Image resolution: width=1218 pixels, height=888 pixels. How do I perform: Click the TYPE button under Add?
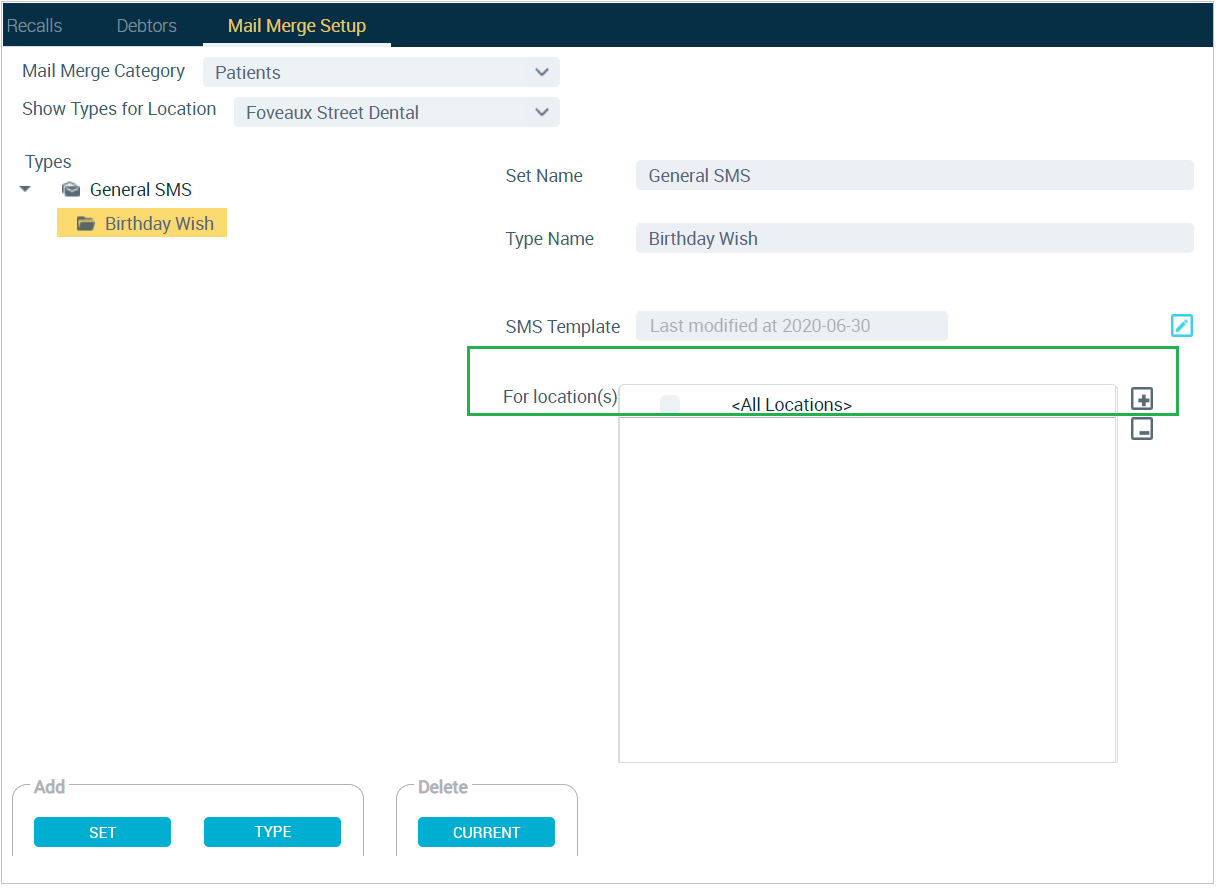(x=272, y=832)
